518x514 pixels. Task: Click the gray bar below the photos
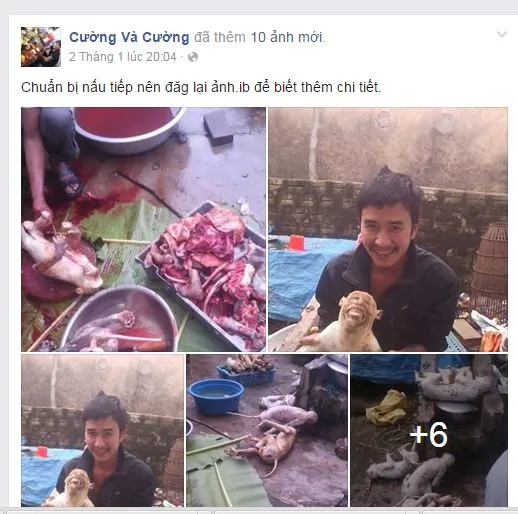point(259,511)
